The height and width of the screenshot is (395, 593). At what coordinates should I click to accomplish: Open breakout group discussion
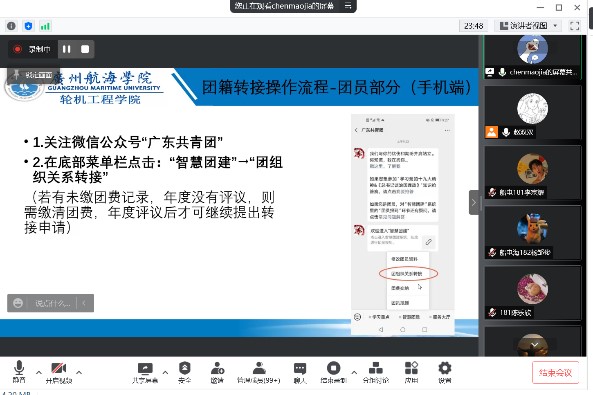click(376, 372)
